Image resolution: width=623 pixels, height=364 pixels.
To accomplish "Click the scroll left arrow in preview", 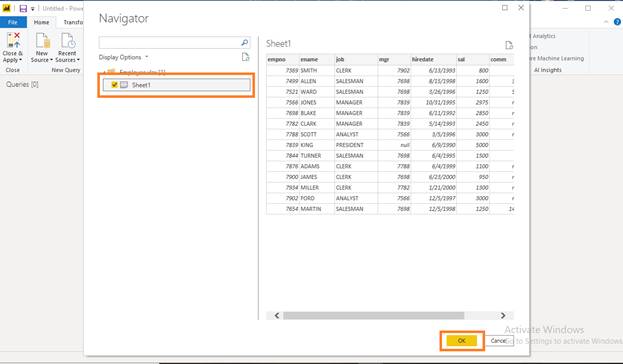I will click(277, 316).
